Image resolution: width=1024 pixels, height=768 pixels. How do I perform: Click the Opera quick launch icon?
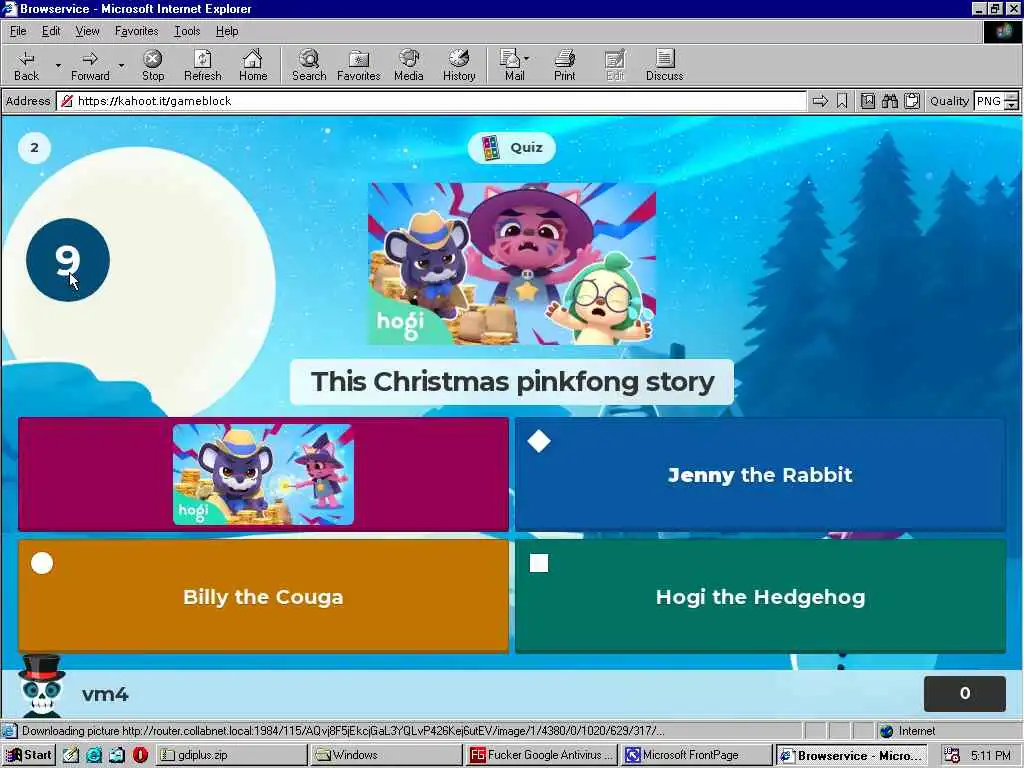pyautogui.click(x=140, y=755)
